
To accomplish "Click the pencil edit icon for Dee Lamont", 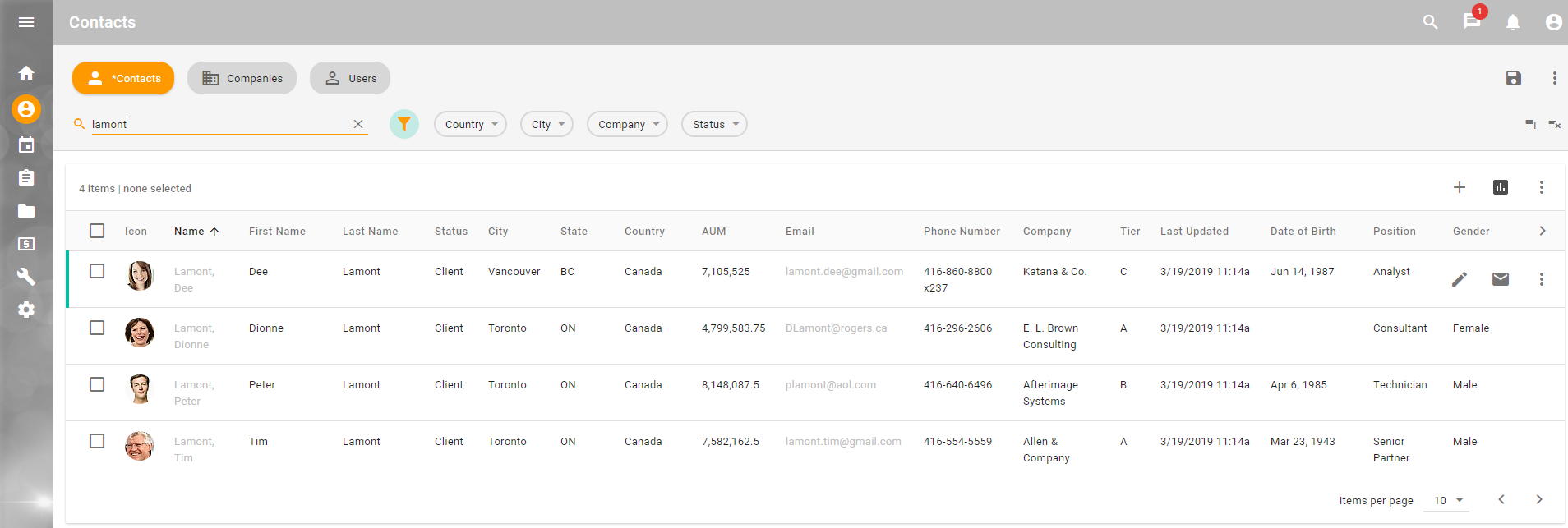I will tap(1459, 279).
